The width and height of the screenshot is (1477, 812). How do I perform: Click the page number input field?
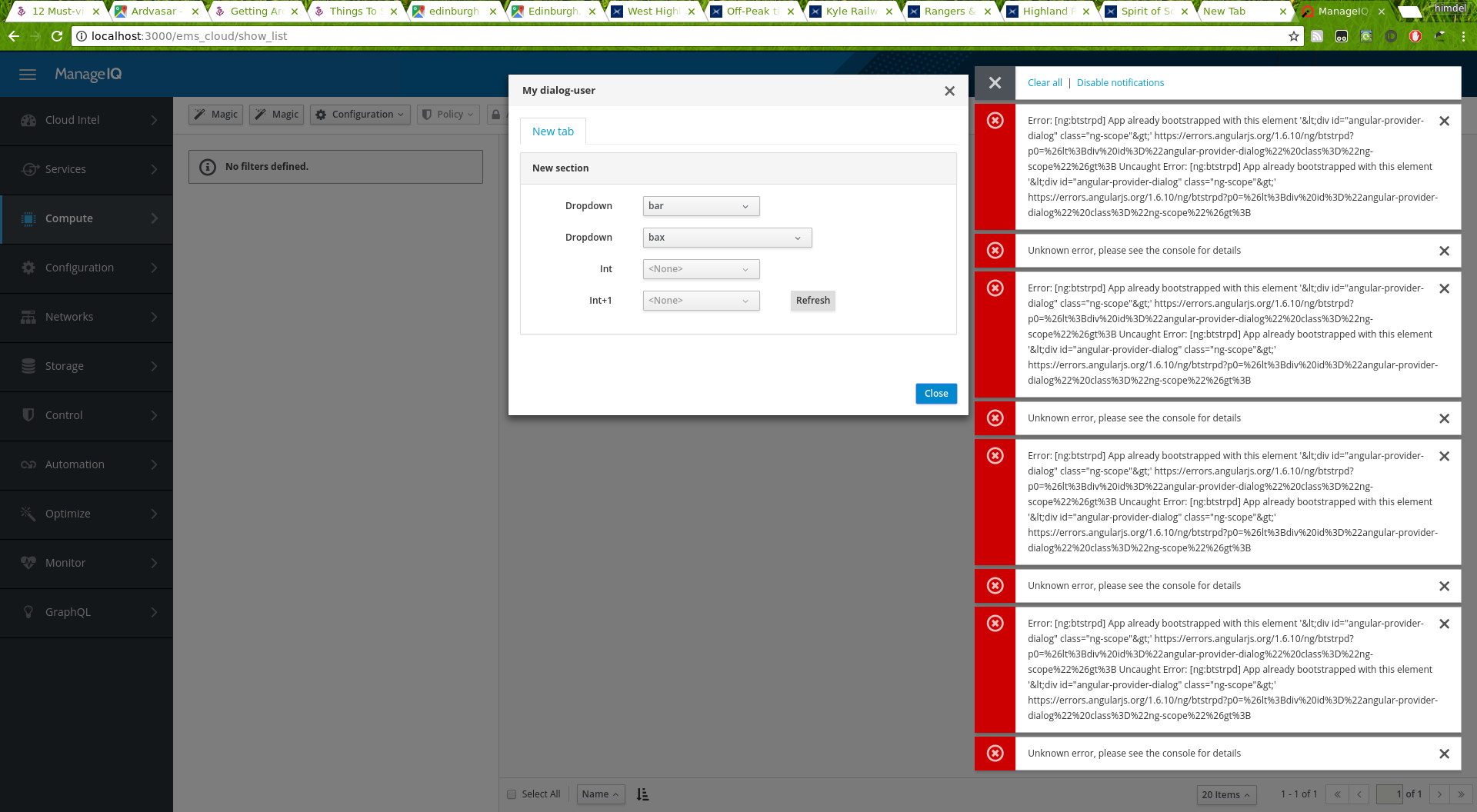[1390, 794]
